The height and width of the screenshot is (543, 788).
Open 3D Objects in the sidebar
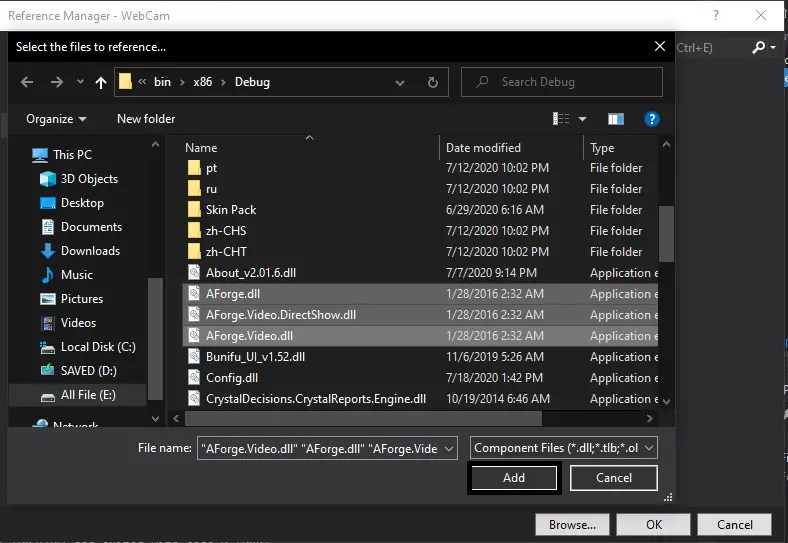click(x=79, y=178)
